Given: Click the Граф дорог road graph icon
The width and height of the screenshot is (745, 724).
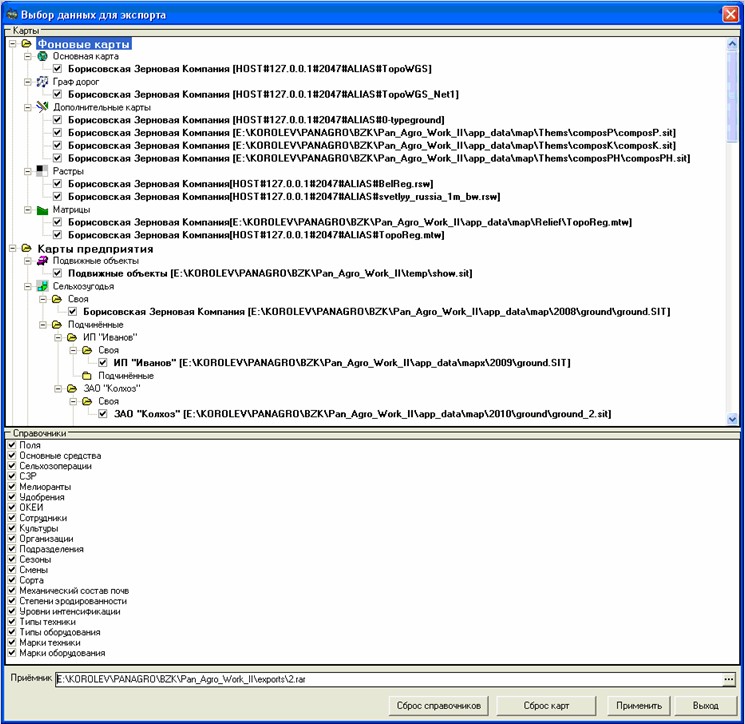Looking at the screenshot, I should [42, 81].
